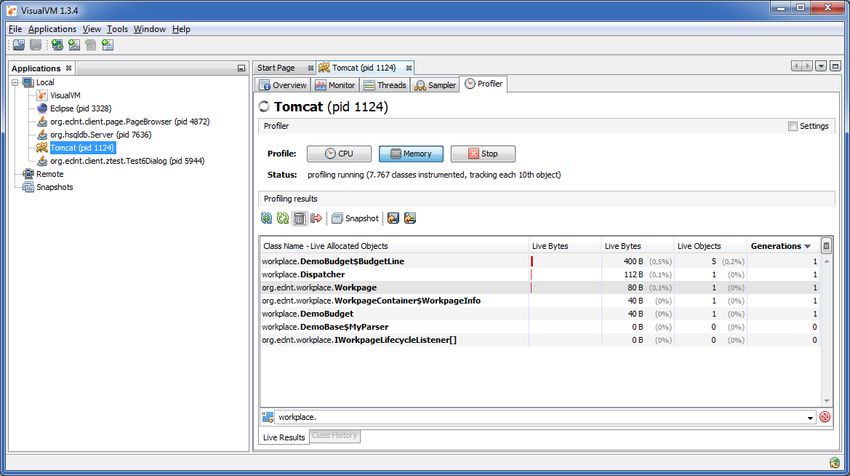This screenshot has width=850, height=476.
Task: Switch to the Overview tab
Action: pyautogui.click(x=282, y=85)
